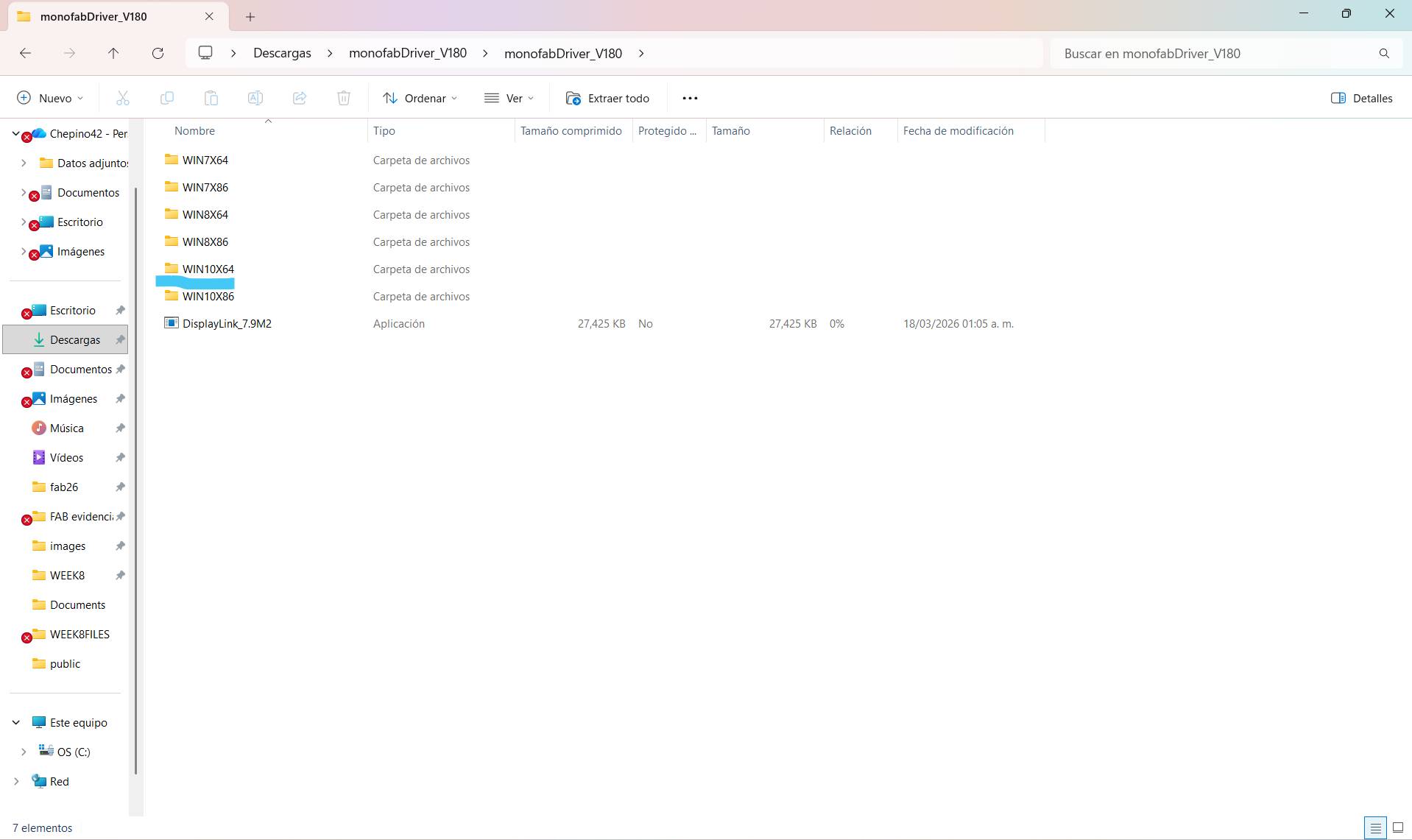This screenshot has width=1412, height=840.
Task: Select the WIN8X86 folder
Action: point(205,242)
